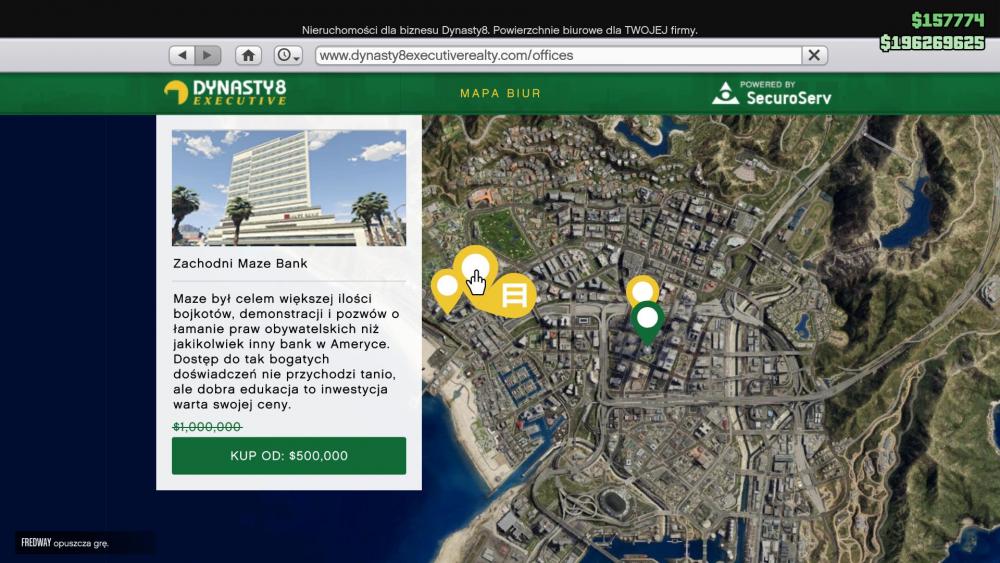Image resolution: width=1000 pixels, height=563 pixels.
Task: Click the $196269625 bank balance
Action: 932,43
